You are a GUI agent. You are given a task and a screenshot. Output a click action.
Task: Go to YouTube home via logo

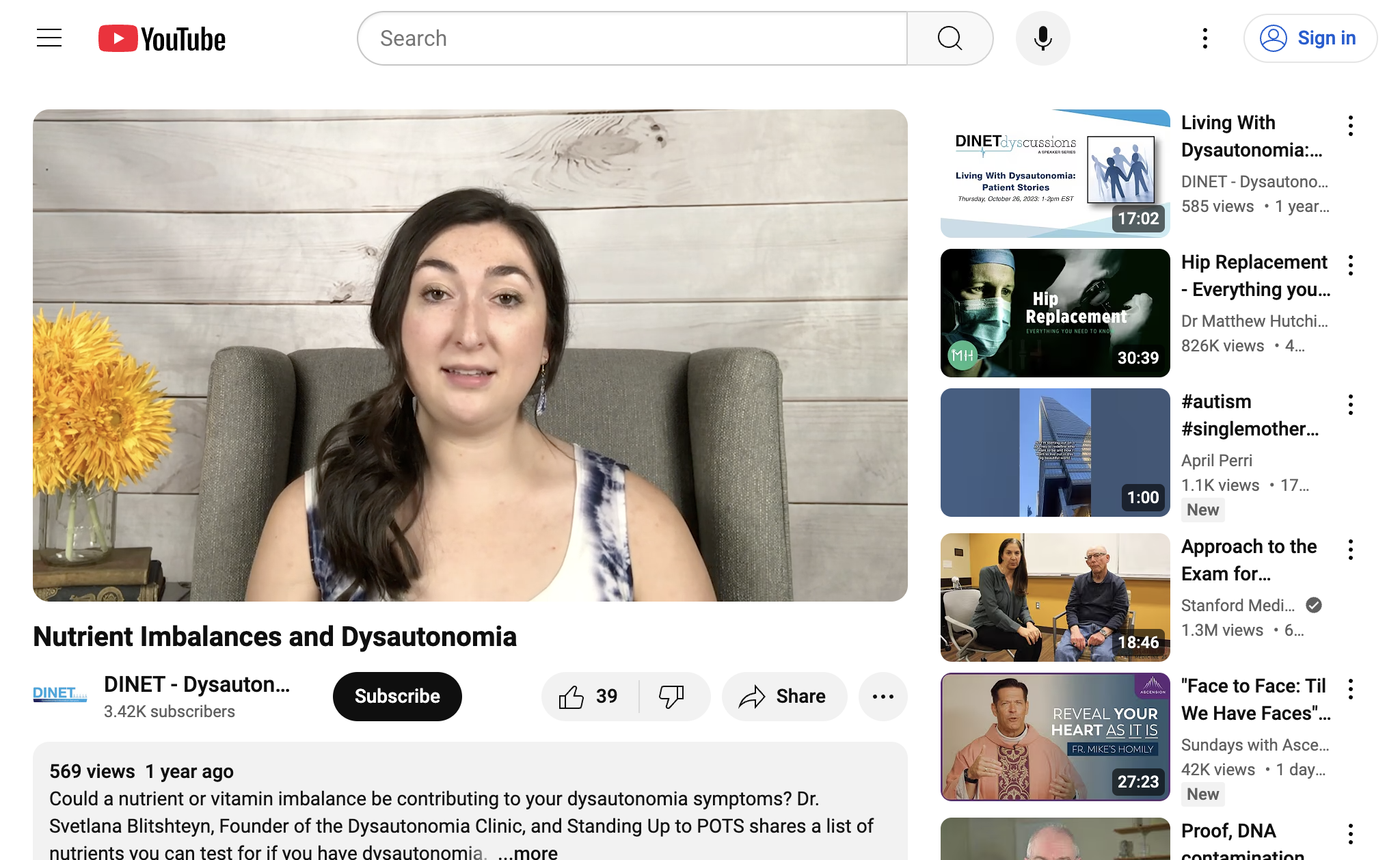(162, 39)
